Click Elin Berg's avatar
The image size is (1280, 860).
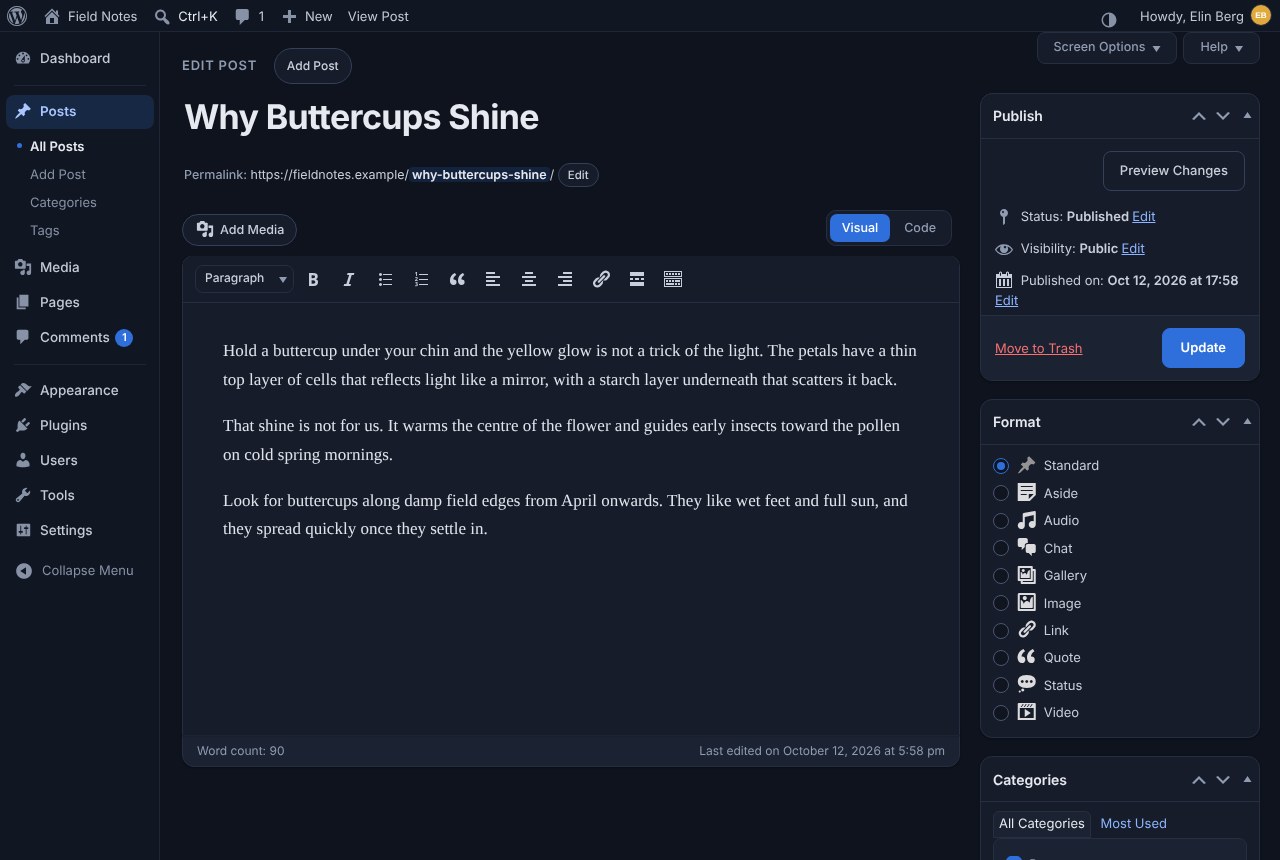tap(1260, 16)
